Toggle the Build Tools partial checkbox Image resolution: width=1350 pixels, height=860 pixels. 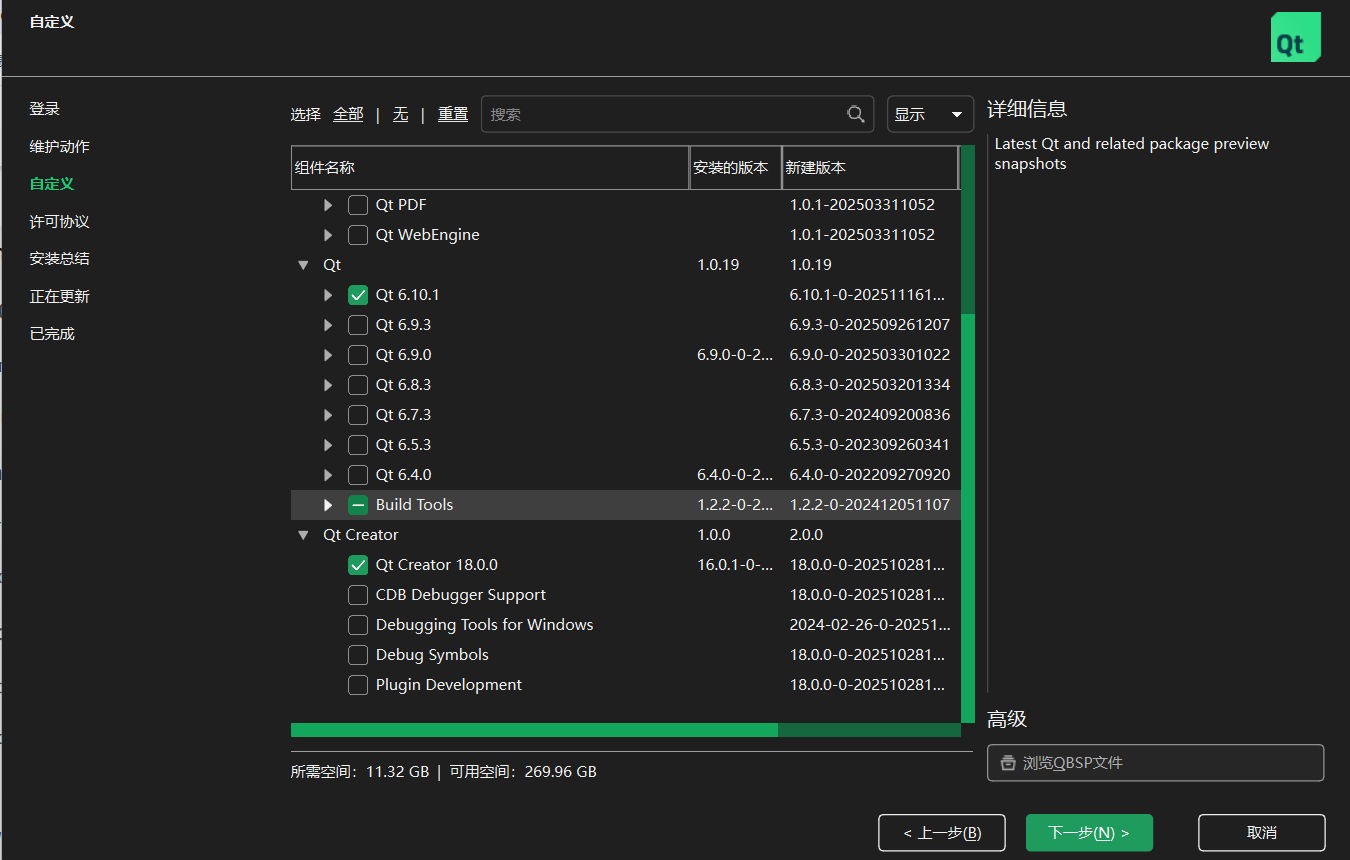[358, 505]
